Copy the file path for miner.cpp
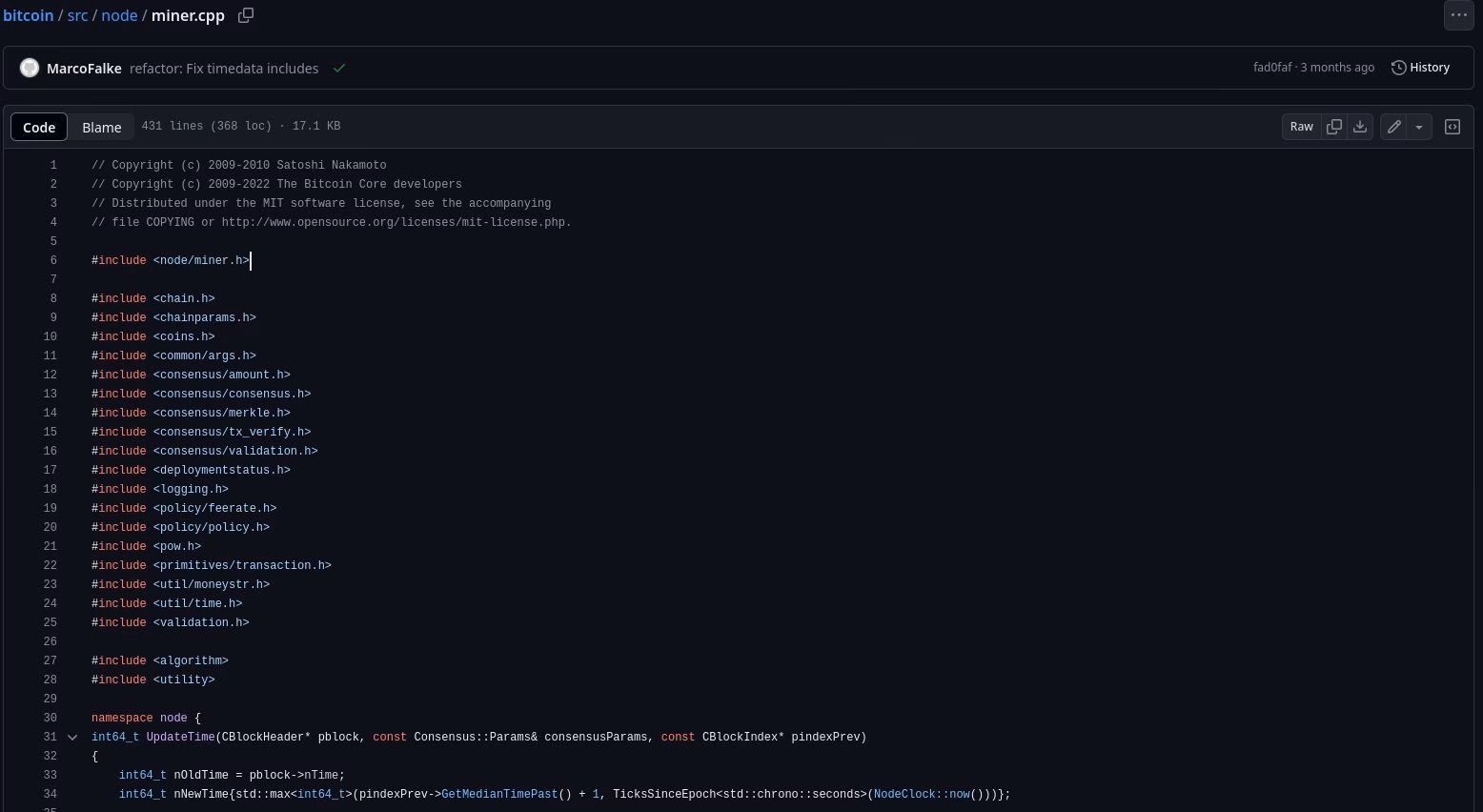This screenshot has width=1483, height=812. (246, 15)
